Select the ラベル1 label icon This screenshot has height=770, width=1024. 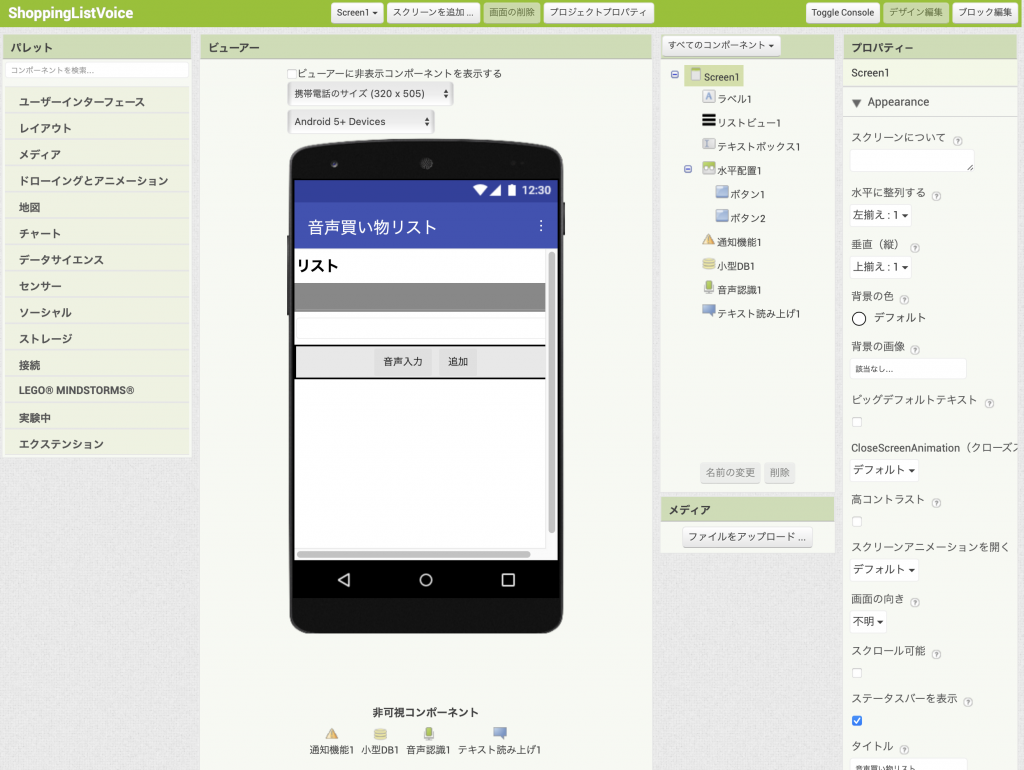click(709, 97)
